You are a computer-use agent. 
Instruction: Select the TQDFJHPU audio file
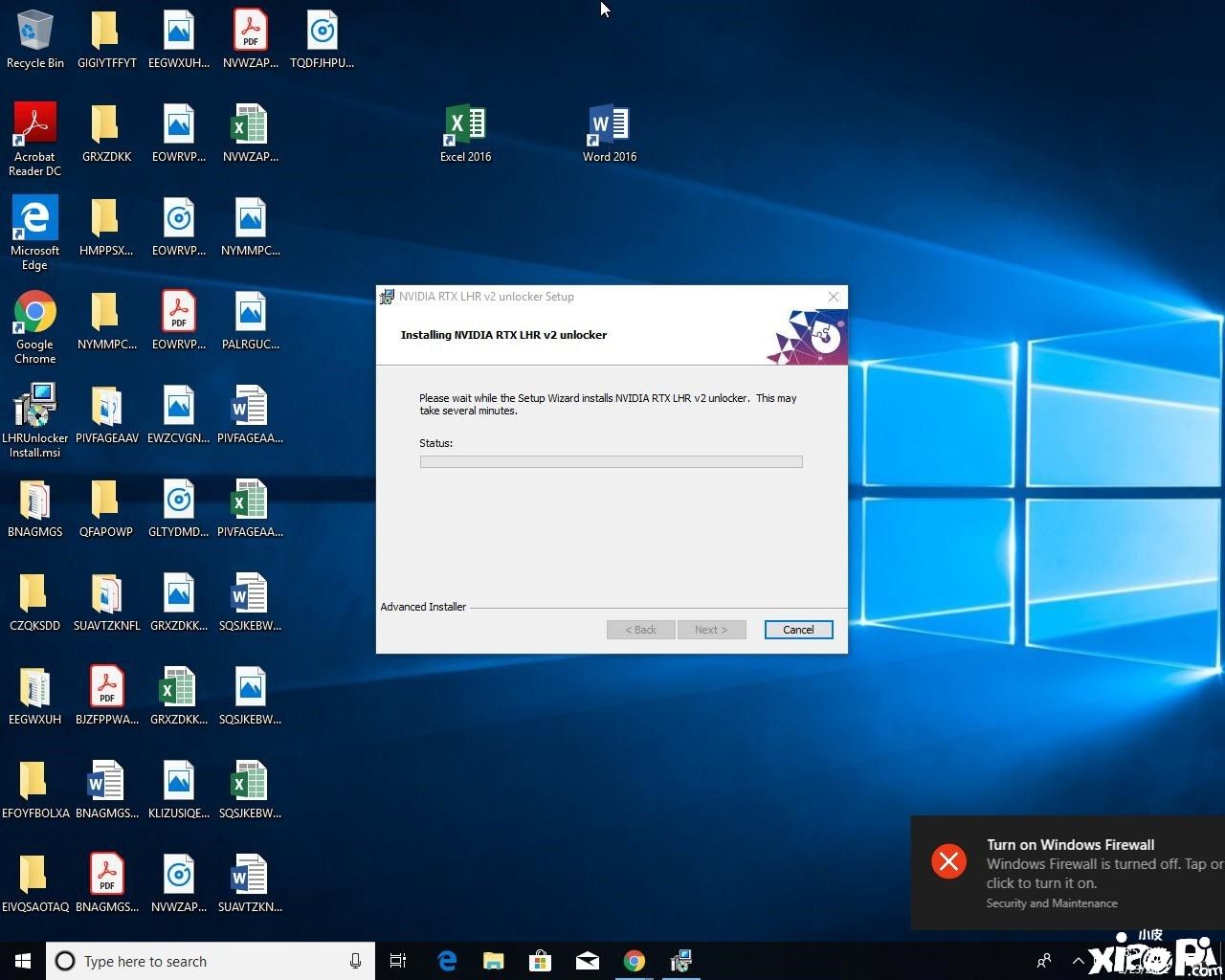[x=323, y=40]
